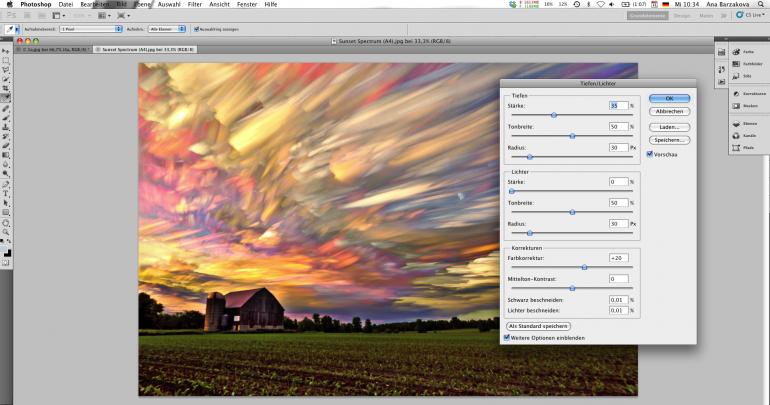Select the Brush tool

[x=5, y=118]
